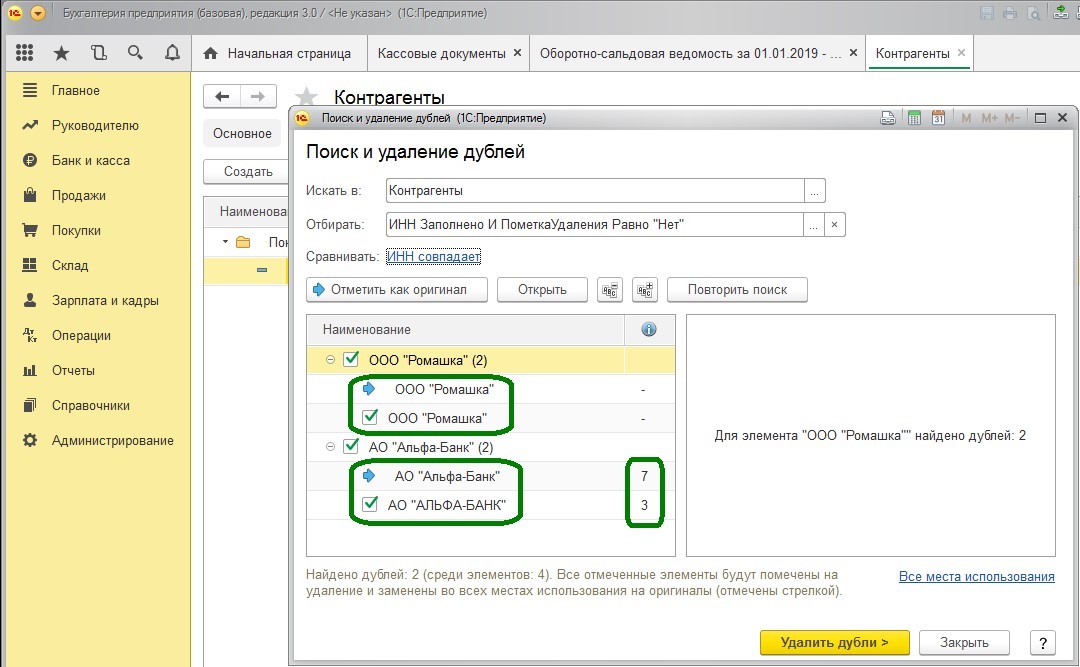This screenshot has width=1080, height=667.
Task: Collapse the folder tree arrow in Контрагенты list
Action: (225, 242)
